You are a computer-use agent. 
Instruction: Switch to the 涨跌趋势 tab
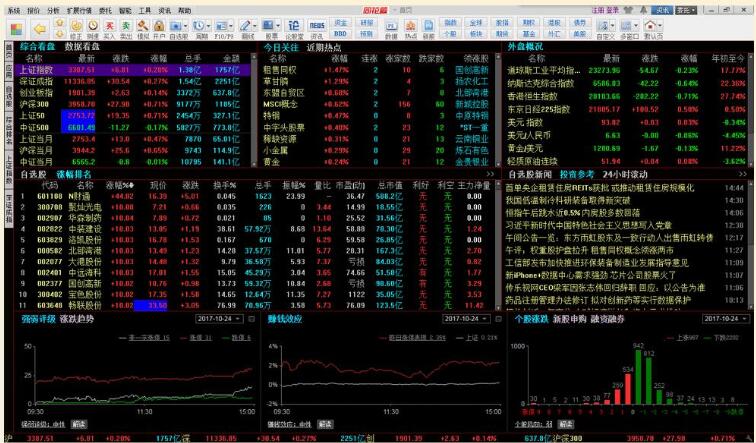point(77,319)
